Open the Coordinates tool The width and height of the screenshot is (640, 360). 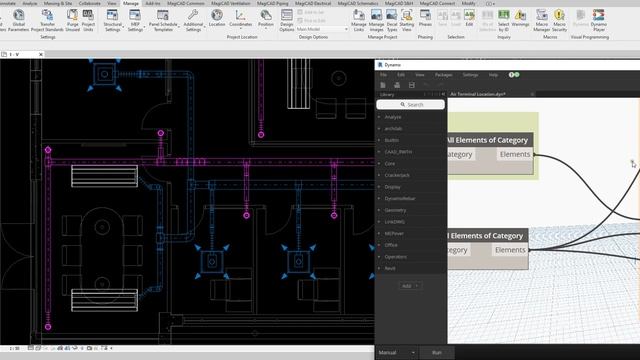240,18
